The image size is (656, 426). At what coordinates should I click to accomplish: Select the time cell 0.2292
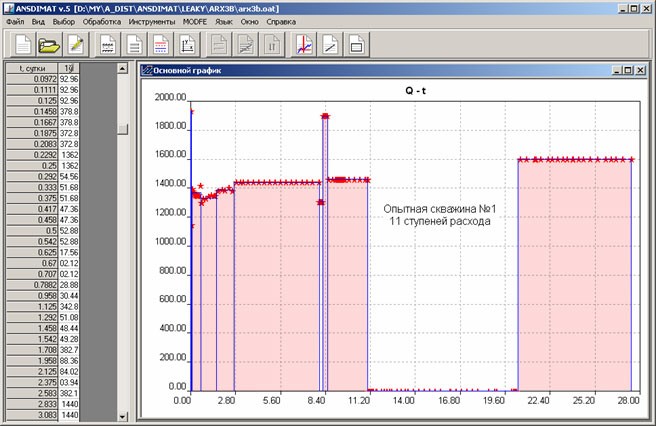coord(32,155)
